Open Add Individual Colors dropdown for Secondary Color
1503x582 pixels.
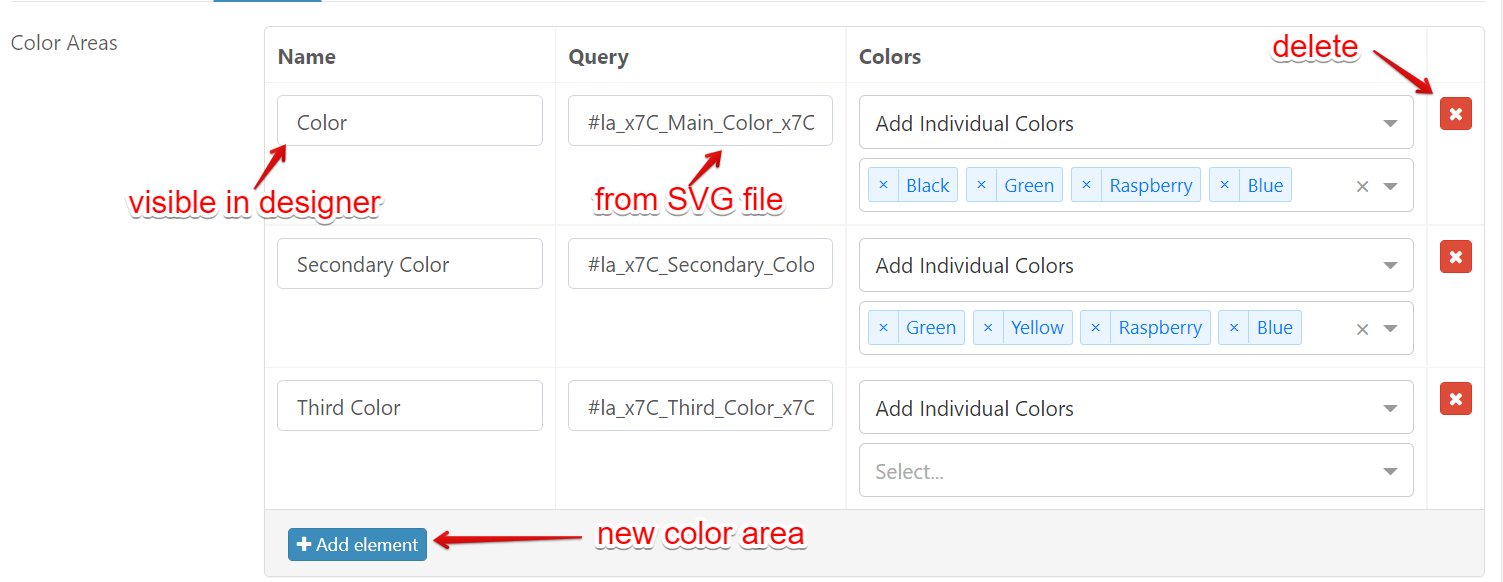point(1135,265)
